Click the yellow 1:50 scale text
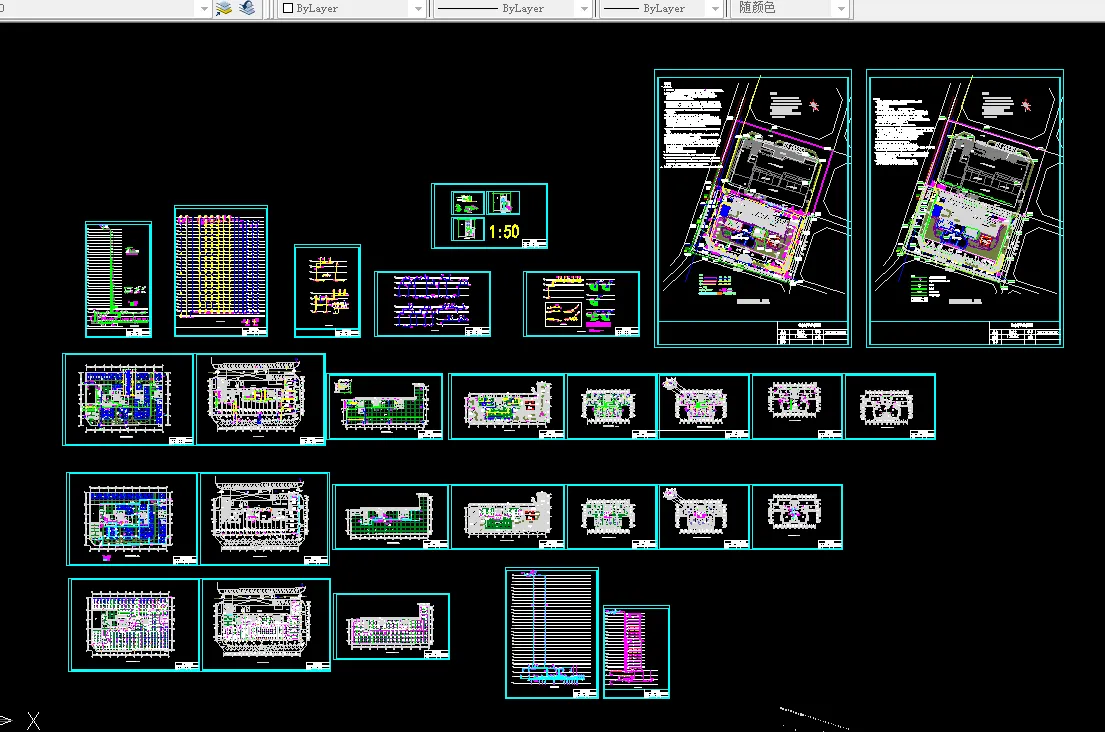Image resolution: width=1105 pixels, height=732 pixels. (x=504, y=232)
